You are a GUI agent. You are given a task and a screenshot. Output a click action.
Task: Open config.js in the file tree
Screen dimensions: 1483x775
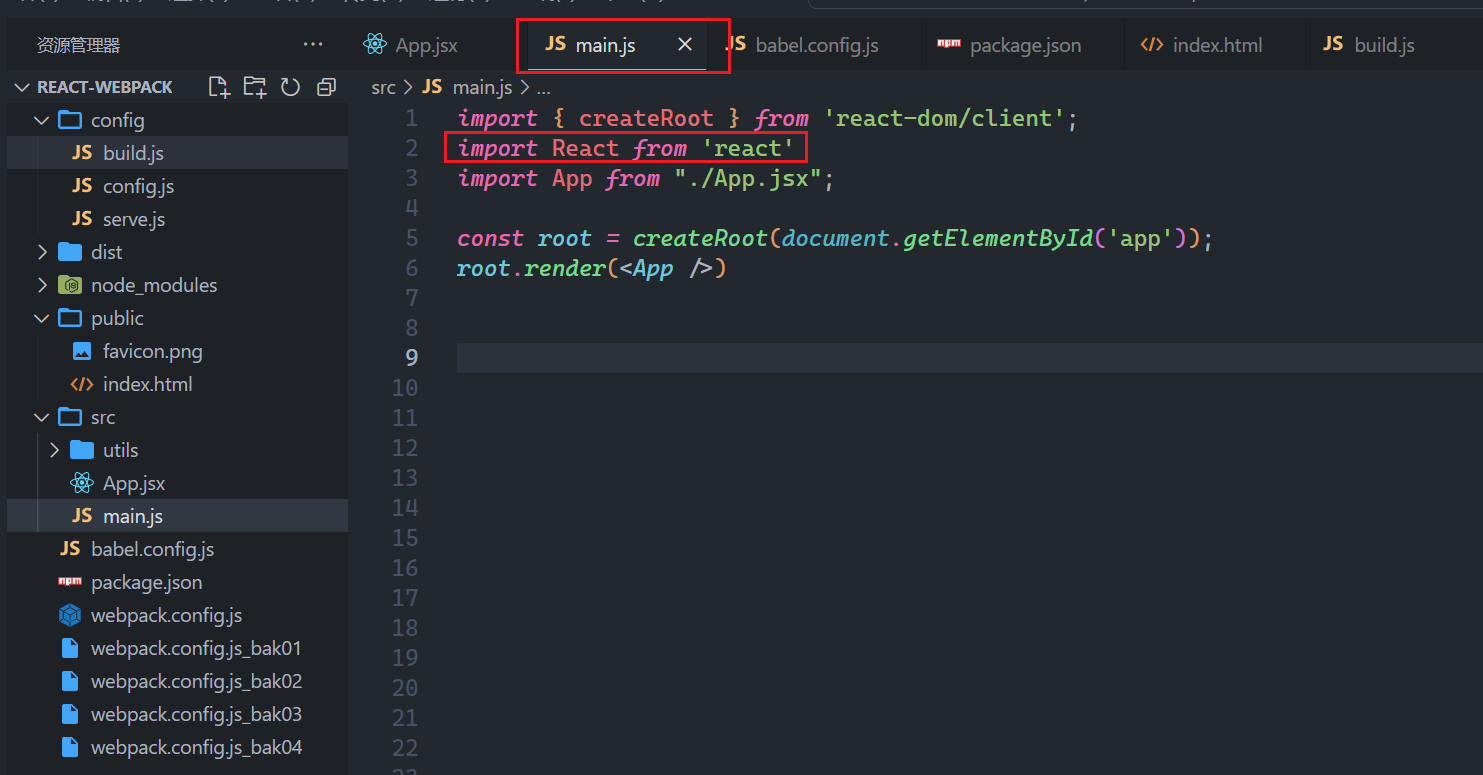click(178, 186)
